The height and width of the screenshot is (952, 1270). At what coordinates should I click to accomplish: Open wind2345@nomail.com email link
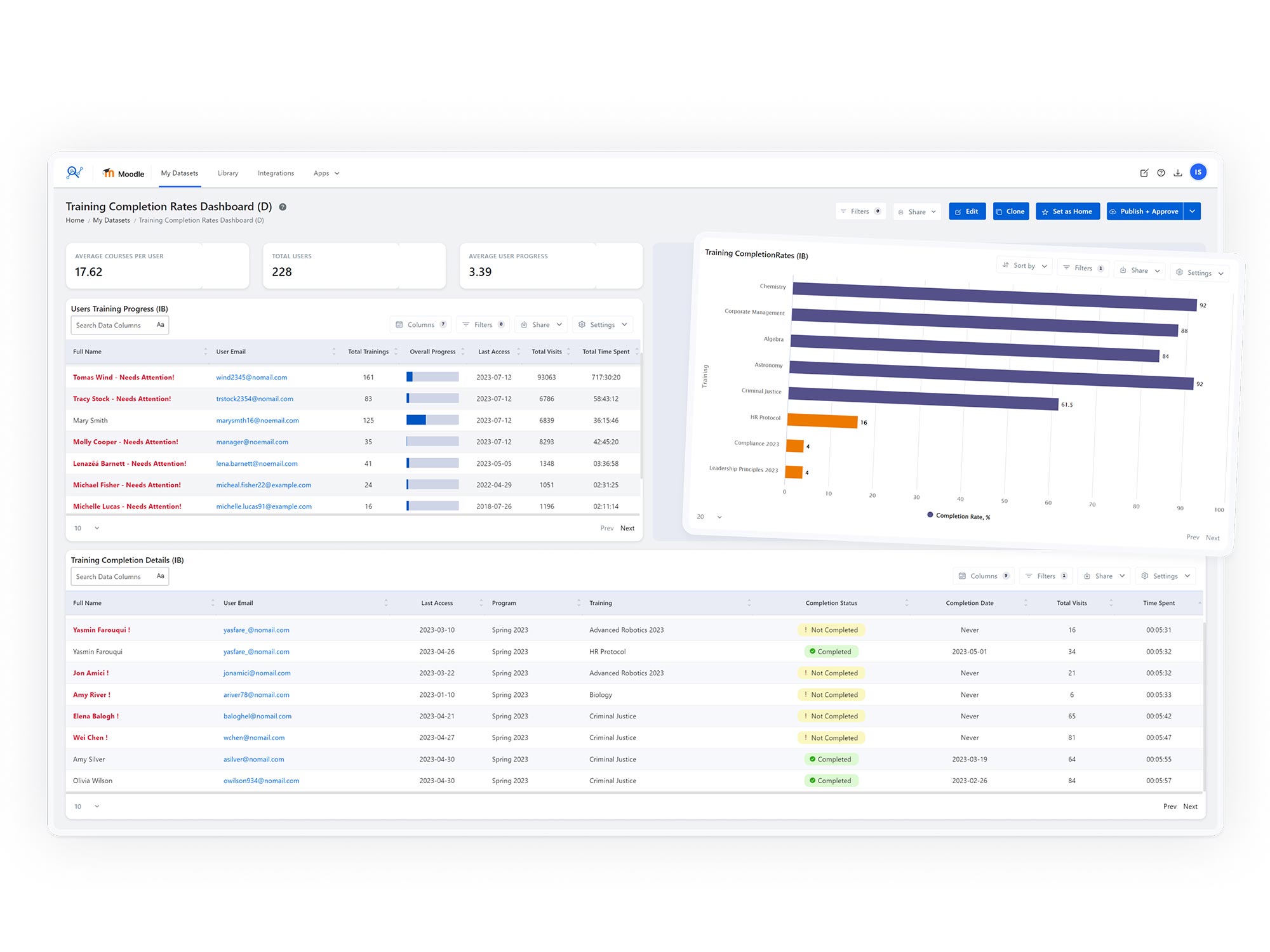pos(251,378)
